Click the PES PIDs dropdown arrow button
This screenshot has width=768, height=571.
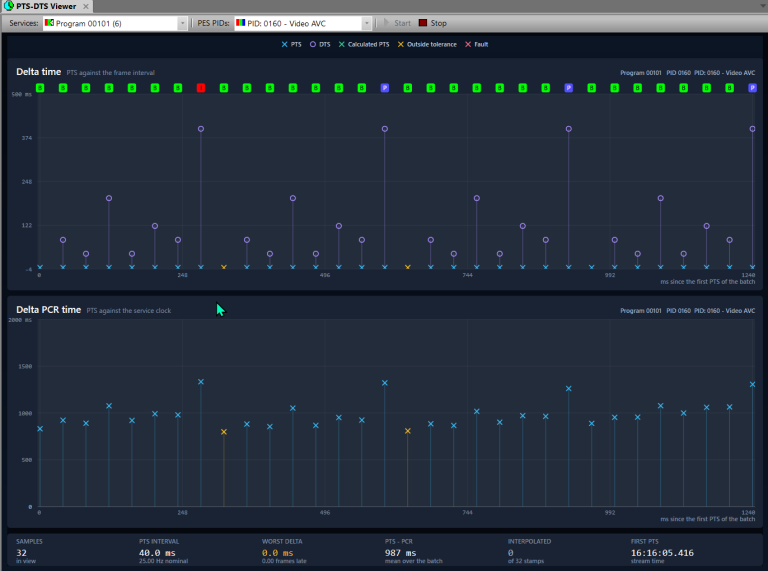click(366, 23)
